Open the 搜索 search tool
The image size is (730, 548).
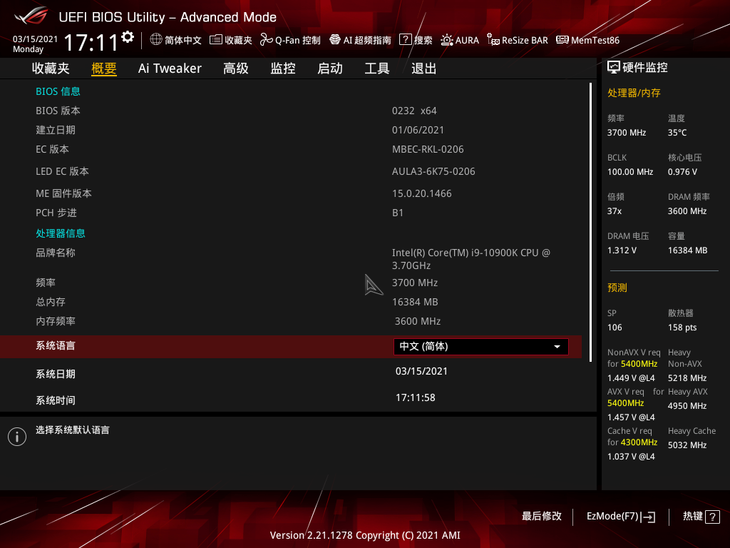click(x=415, y=40)
